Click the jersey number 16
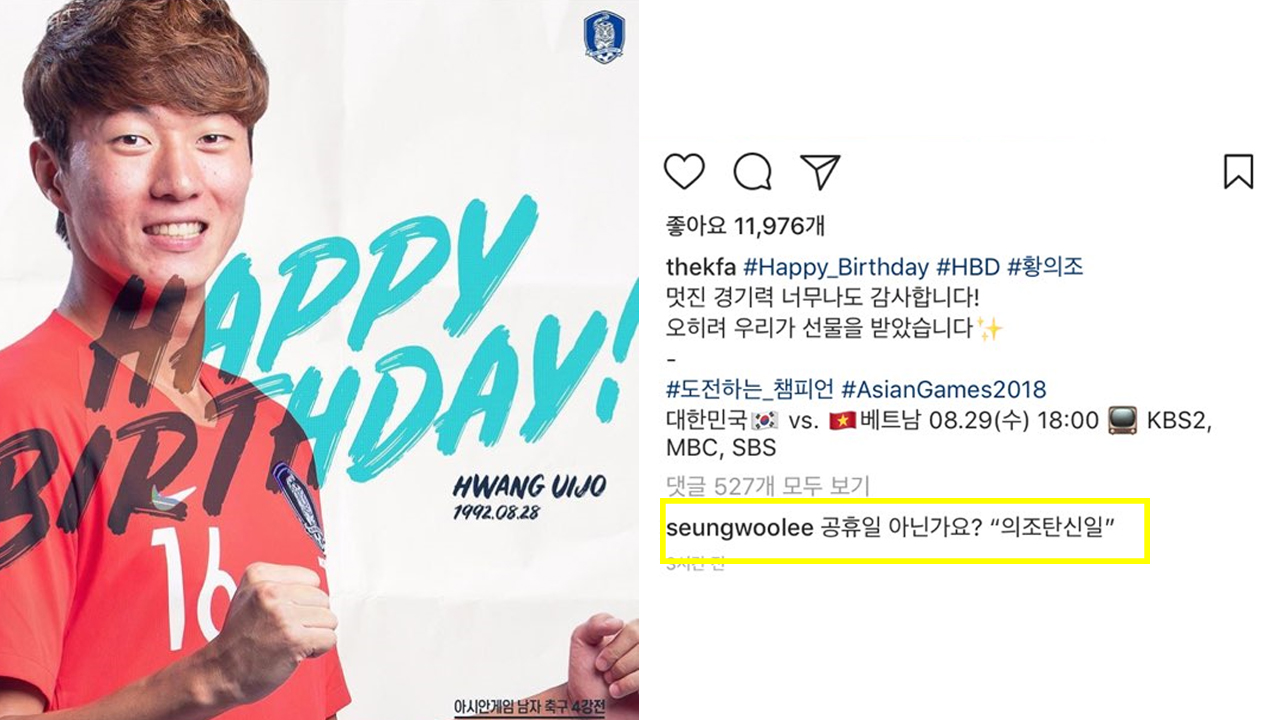This screenshot has width=1280, height=720. coord(188,583)
